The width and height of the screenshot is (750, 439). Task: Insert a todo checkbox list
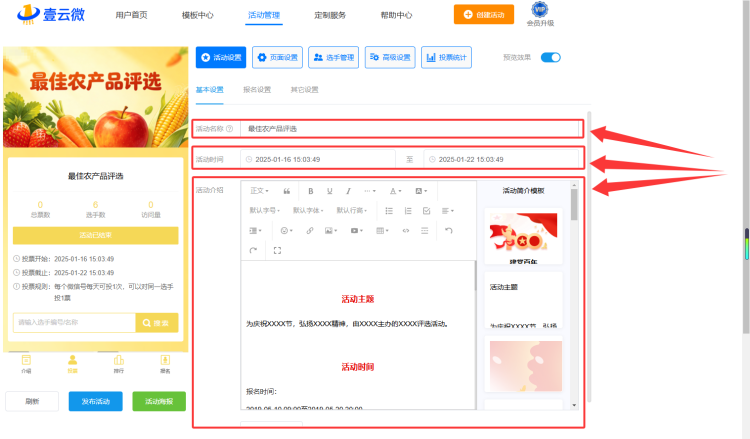pos(426,210)
